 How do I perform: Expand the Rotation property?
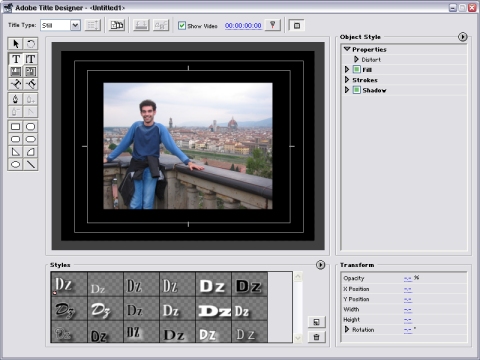point(347,329)
